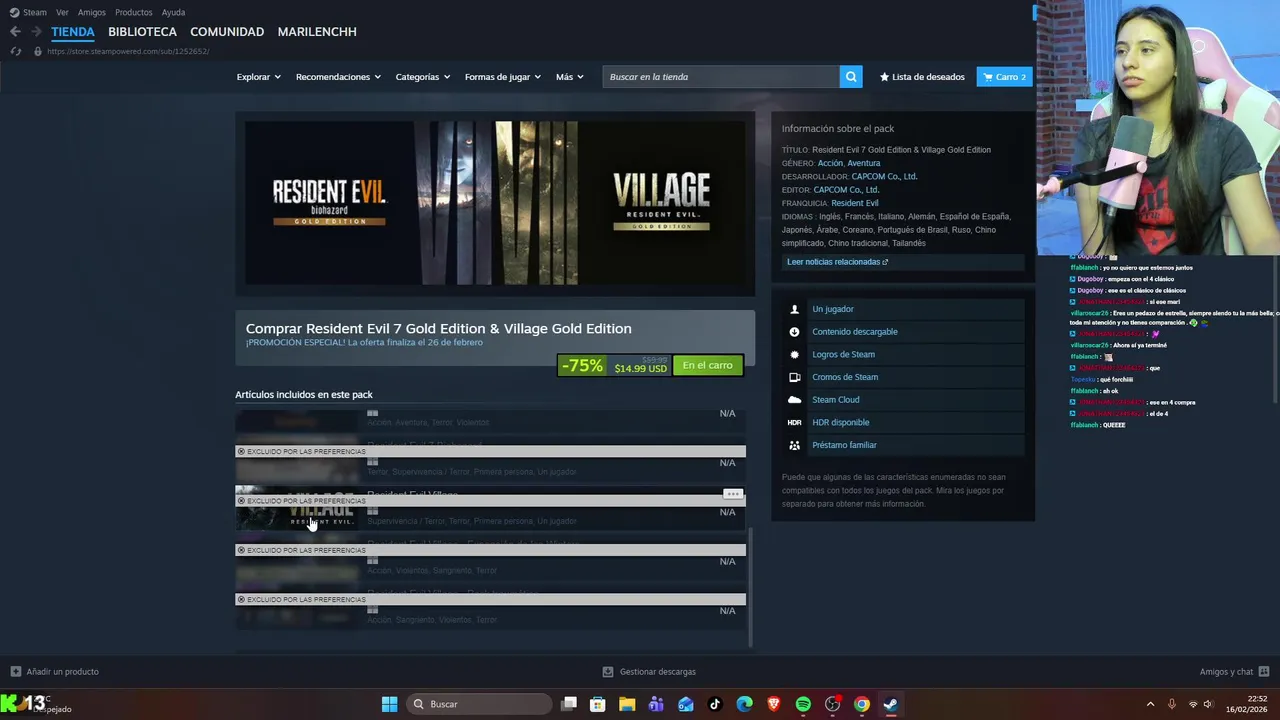1280x720 pixels.
Task: Click the HDR disponible badge icon
Action: (x=795, y=423)
